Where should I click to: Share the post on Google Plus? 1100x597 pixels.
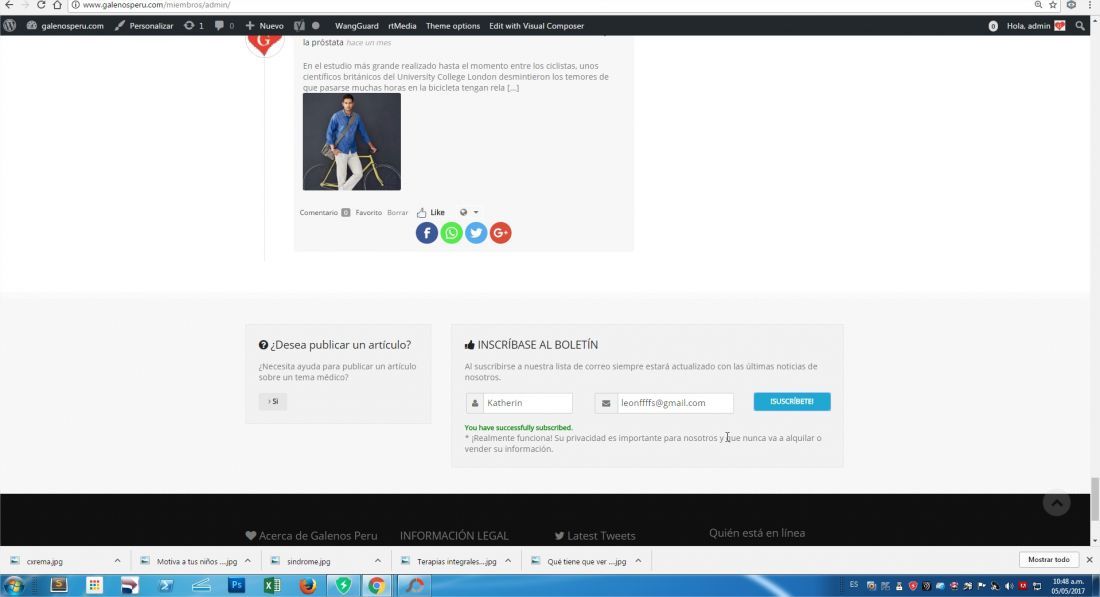500,233
